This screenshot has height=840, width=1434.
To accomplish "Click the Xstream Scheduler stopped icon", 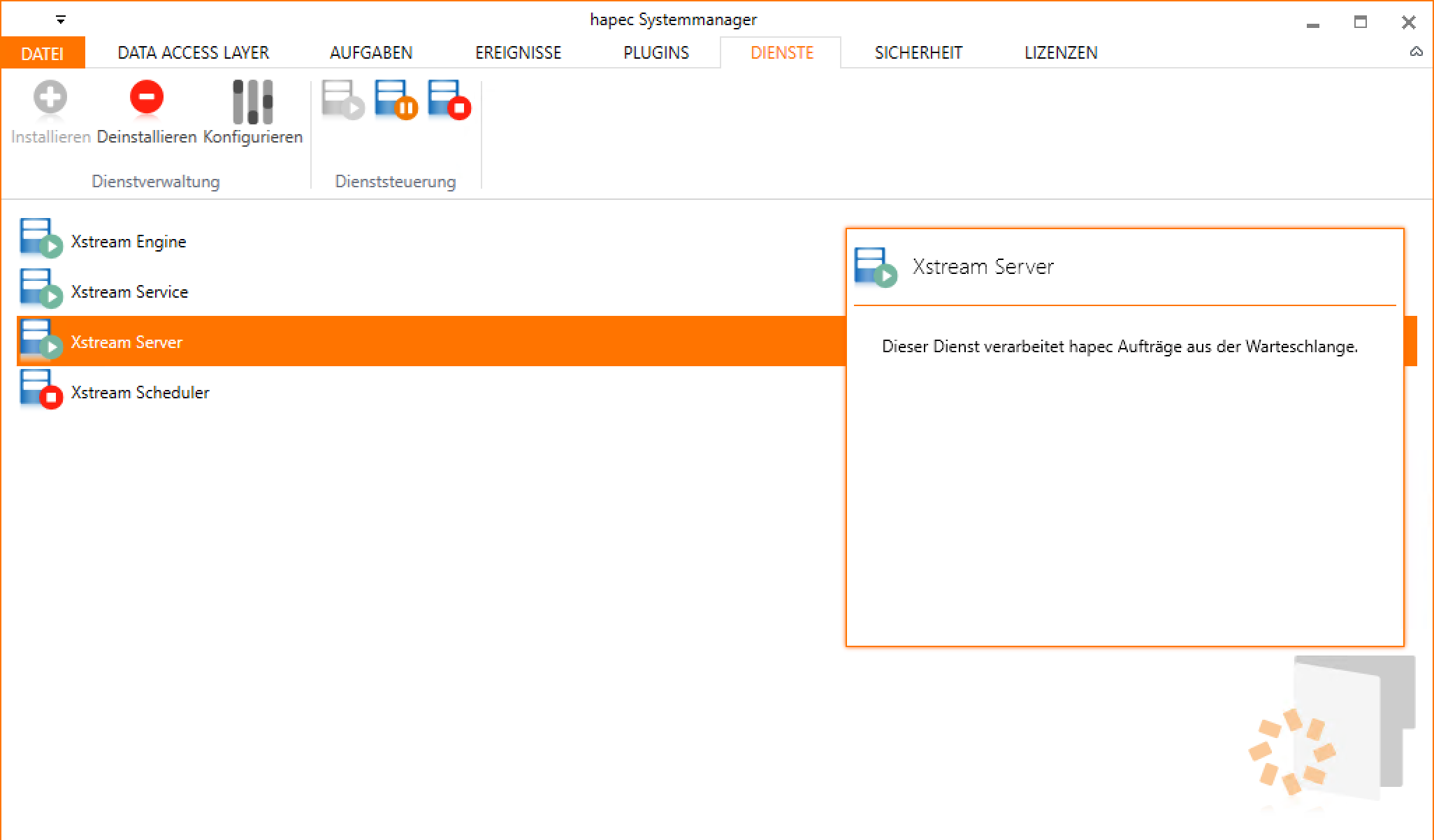I will [x=41, y=390].
